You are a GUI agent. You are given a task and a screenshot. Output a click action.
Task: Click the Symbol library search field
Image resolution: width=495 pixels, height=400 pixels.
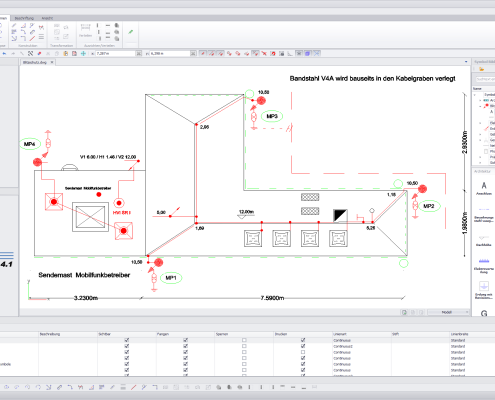click(485, 79)
